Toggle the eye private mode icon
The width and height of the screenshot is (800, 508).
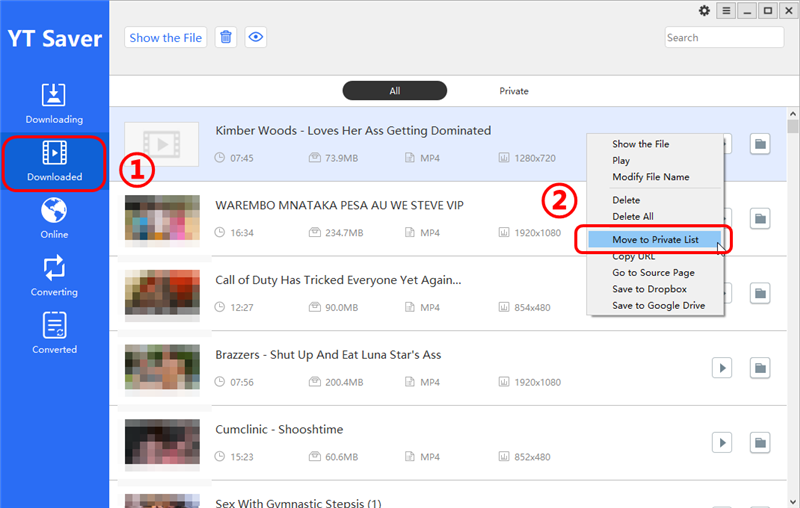[x=256, y=37]
